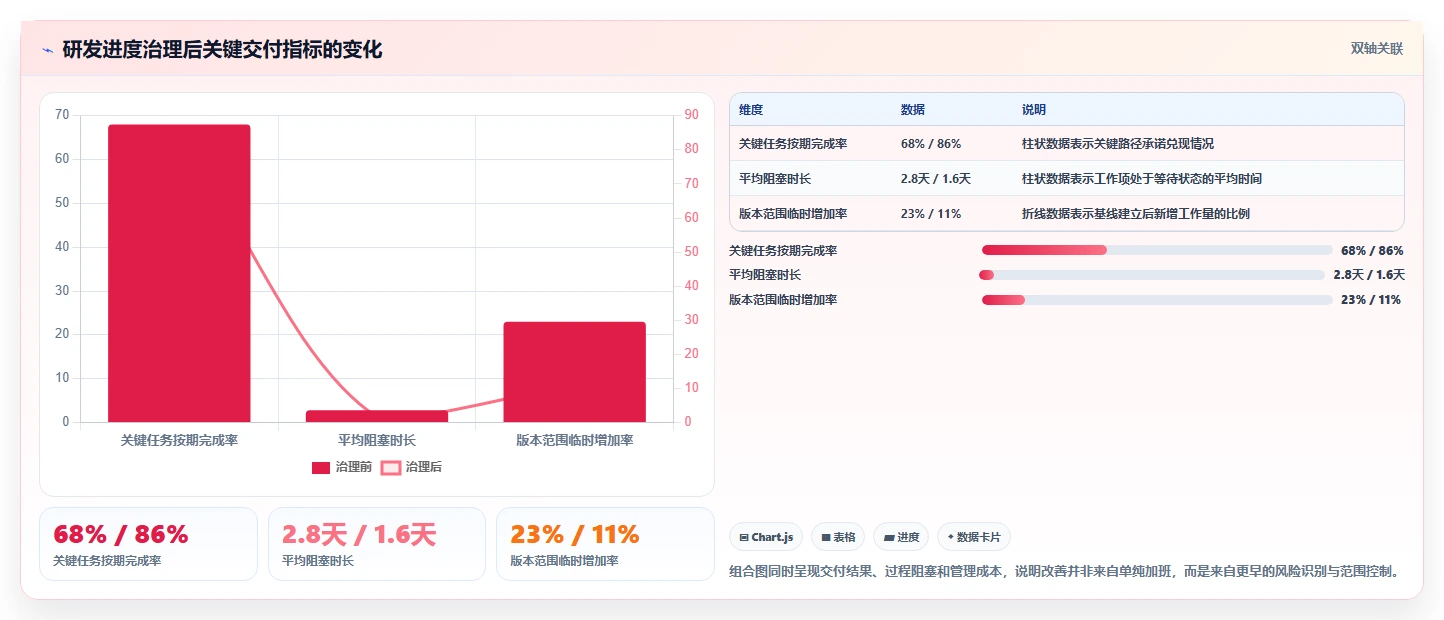Image resolution: width=1444 pixels, height=620 pixels.
Task: Click the 关键任务按期完成率 table row cell
Action: click(793, 144)
